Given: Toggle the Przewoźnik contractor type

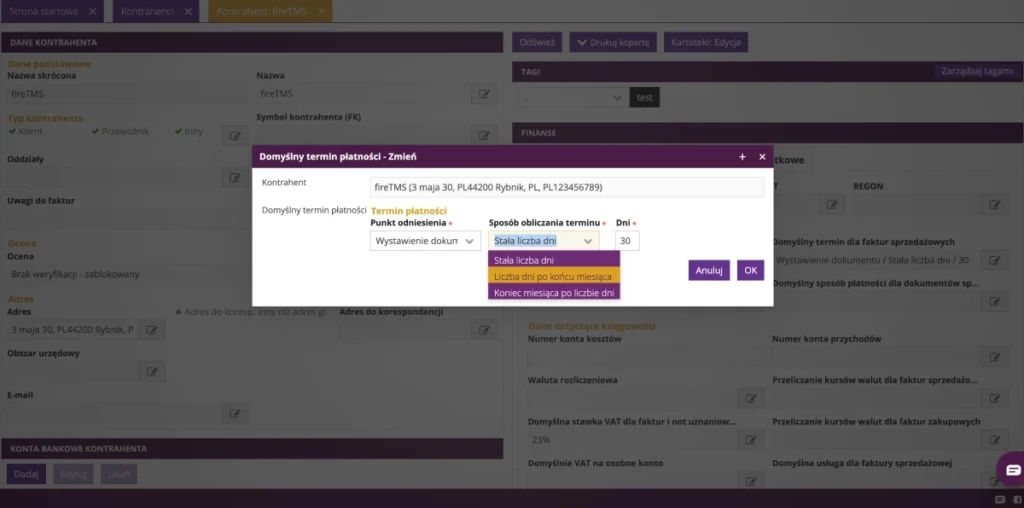Looking at the screenshot, I should 121,131.
